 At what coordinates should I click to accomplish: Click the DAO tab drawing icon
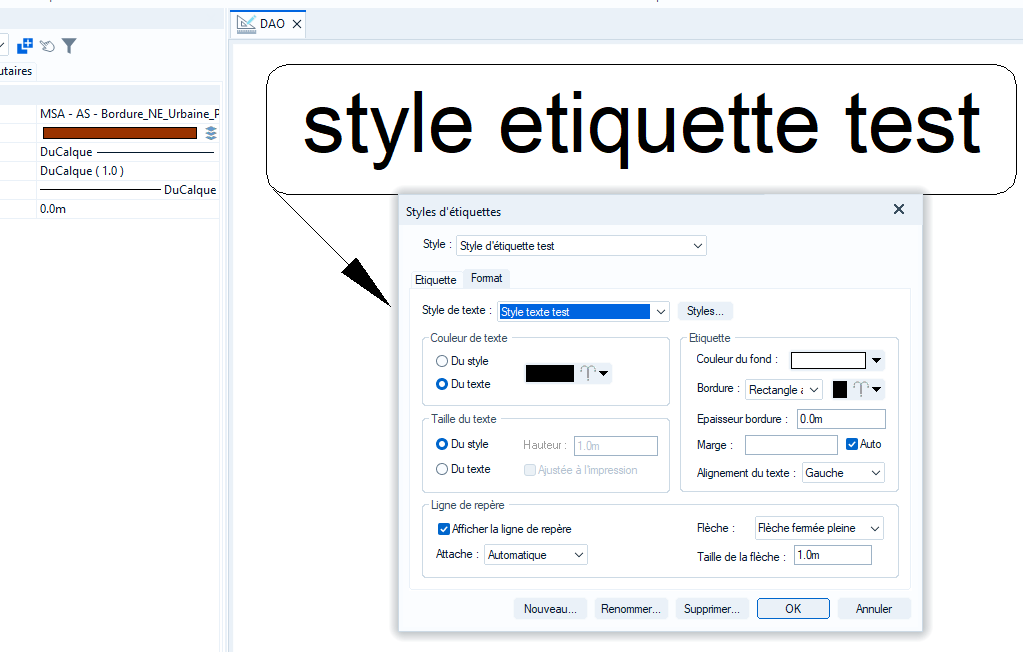[246, 23]
